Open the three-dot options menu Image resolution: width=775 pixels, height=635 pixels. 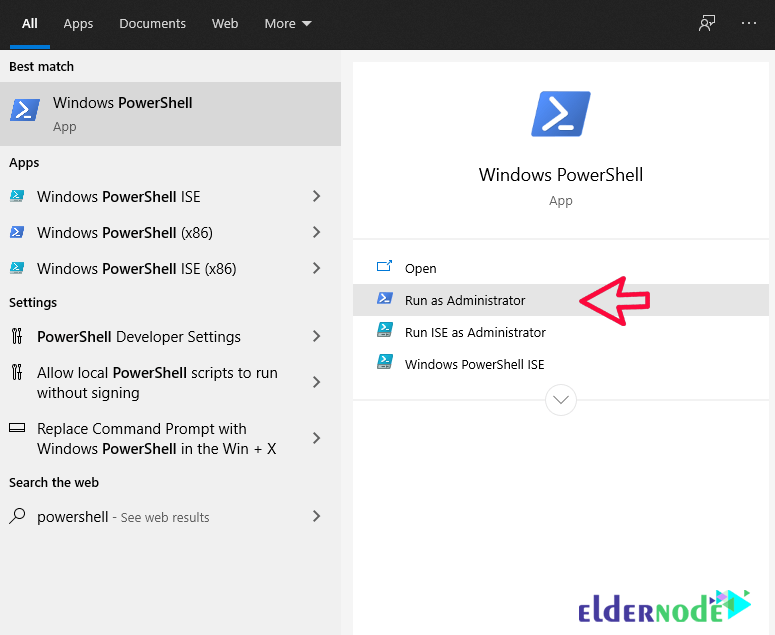point(749,23)
